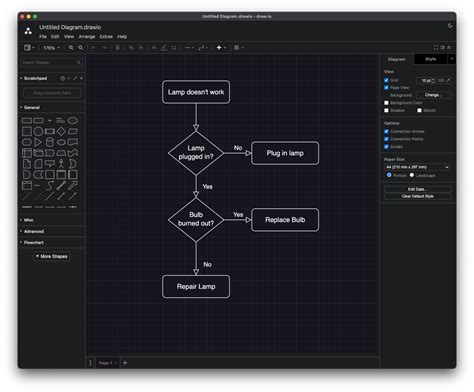Open the waypoints style dropdown in toolbar

[x=203, y=48]
